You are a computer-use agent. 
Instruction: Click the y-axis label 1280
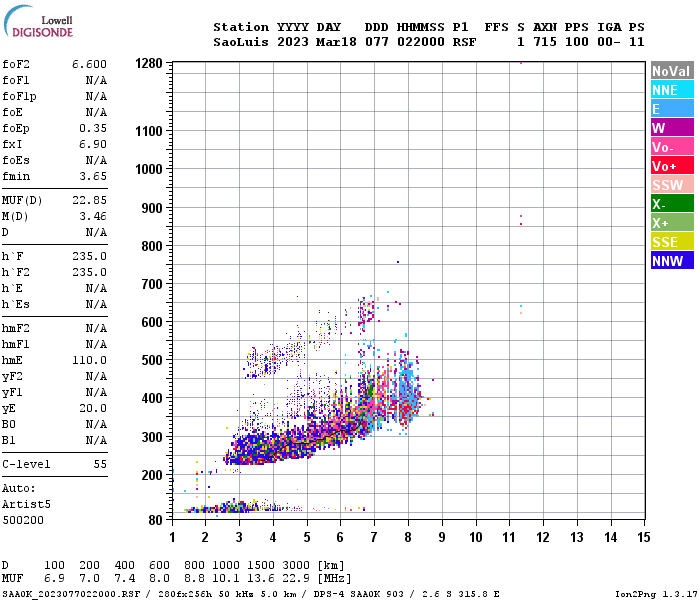(x=149, y=63)
